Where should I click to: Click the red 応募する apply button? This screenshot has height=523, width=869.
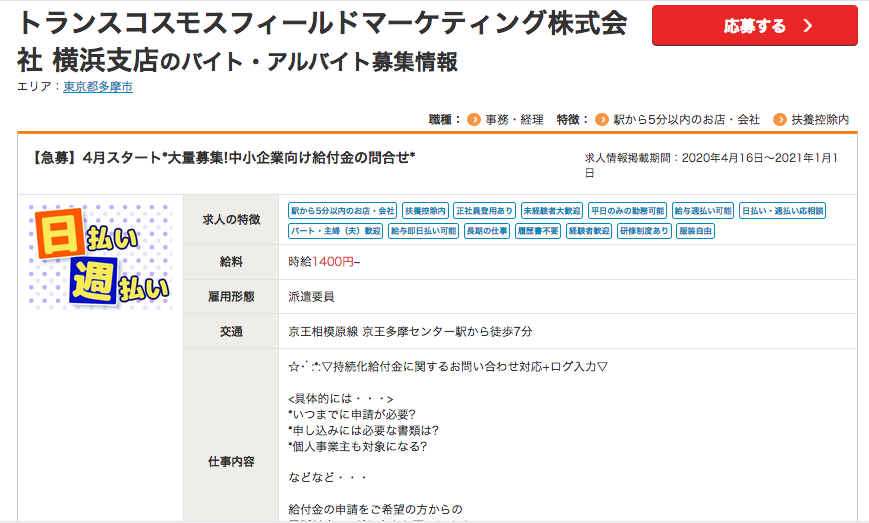pyautogui.click(x=754, y=25)
